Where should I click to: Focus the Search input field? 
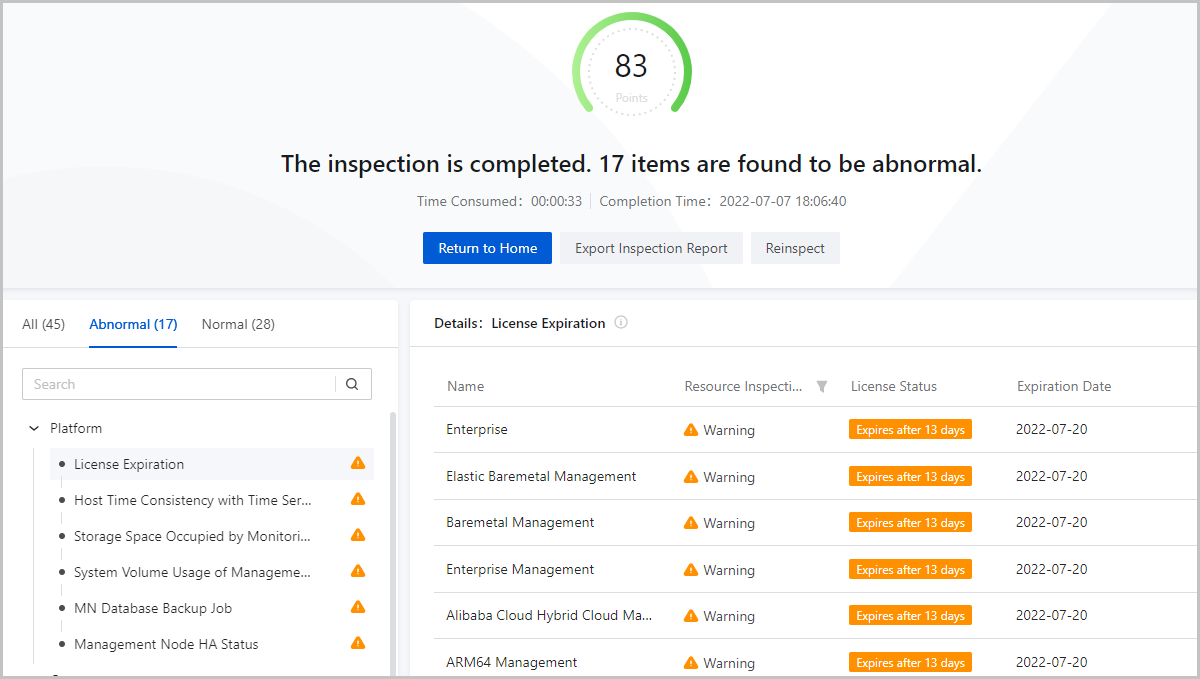[x=180, y=384]
